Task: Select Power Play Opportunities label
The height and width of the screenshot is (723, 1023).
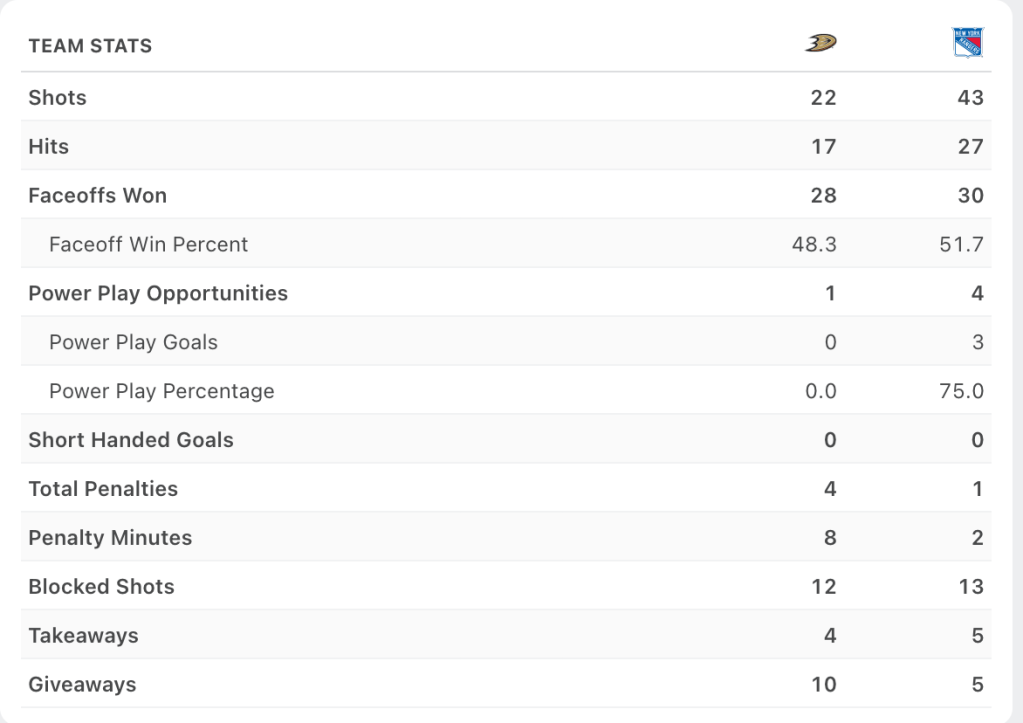Action: [x=158, y=294]
